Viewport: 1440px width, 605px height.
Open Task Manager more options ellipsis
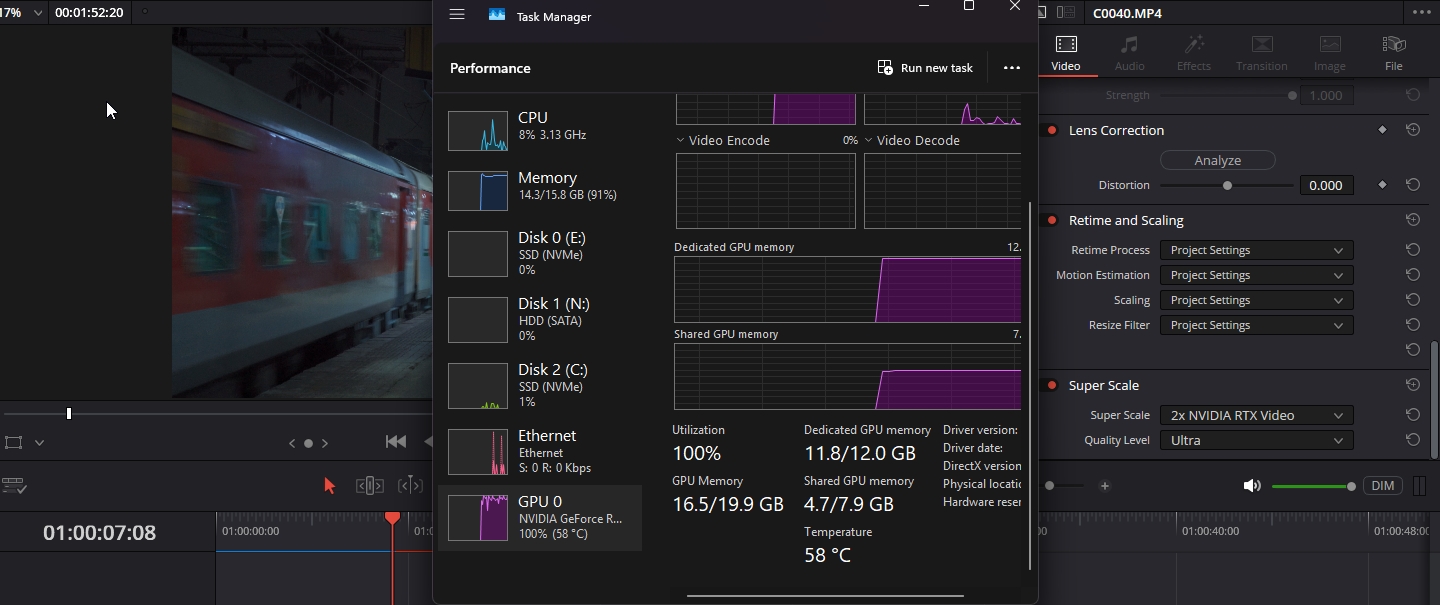coord(1011,68)
